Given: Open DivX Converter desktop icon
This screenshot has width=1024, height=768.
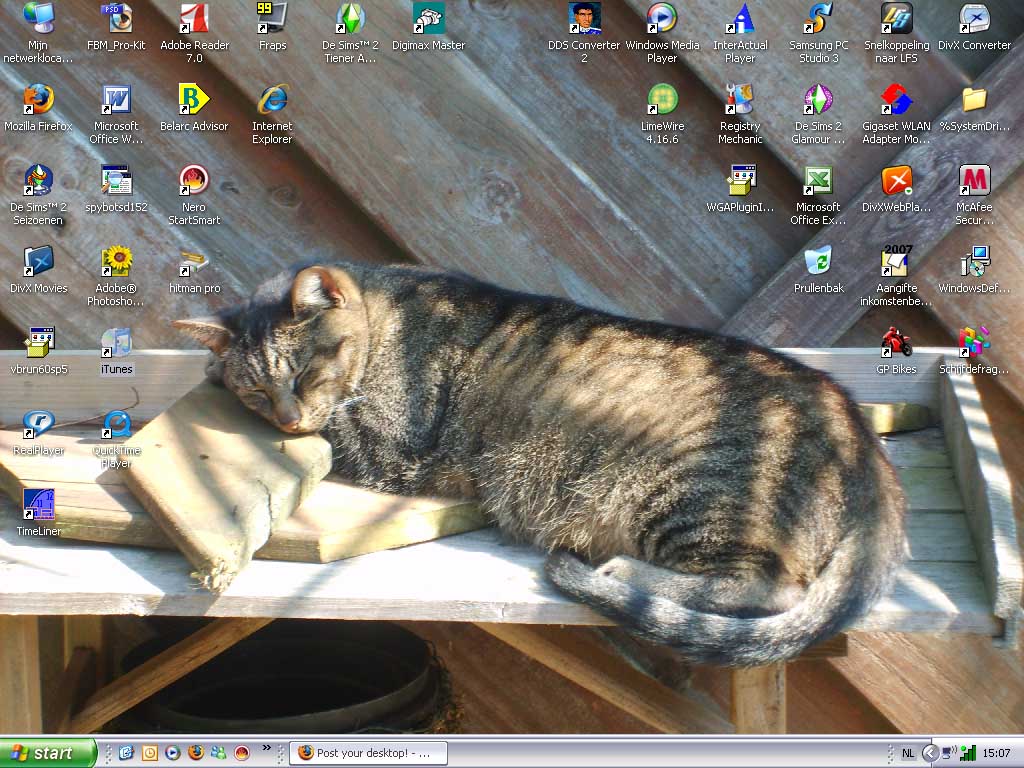Looking at the screenshot, I should (x=974, y=27).
